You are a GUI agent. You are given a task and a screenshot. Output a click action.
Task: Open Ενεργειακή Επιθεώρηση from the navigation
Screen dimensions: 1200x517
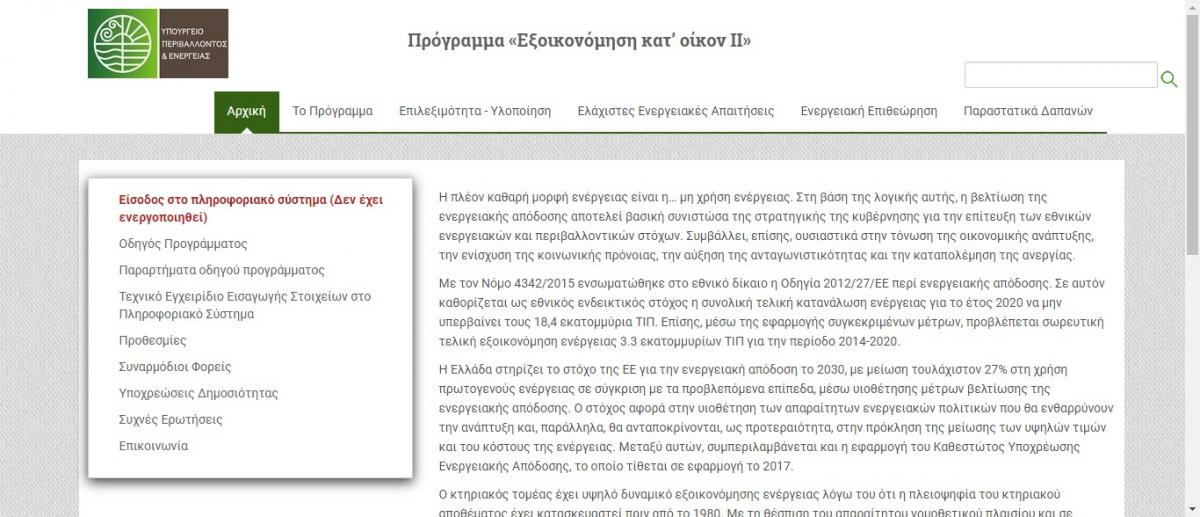coord(868,111)
